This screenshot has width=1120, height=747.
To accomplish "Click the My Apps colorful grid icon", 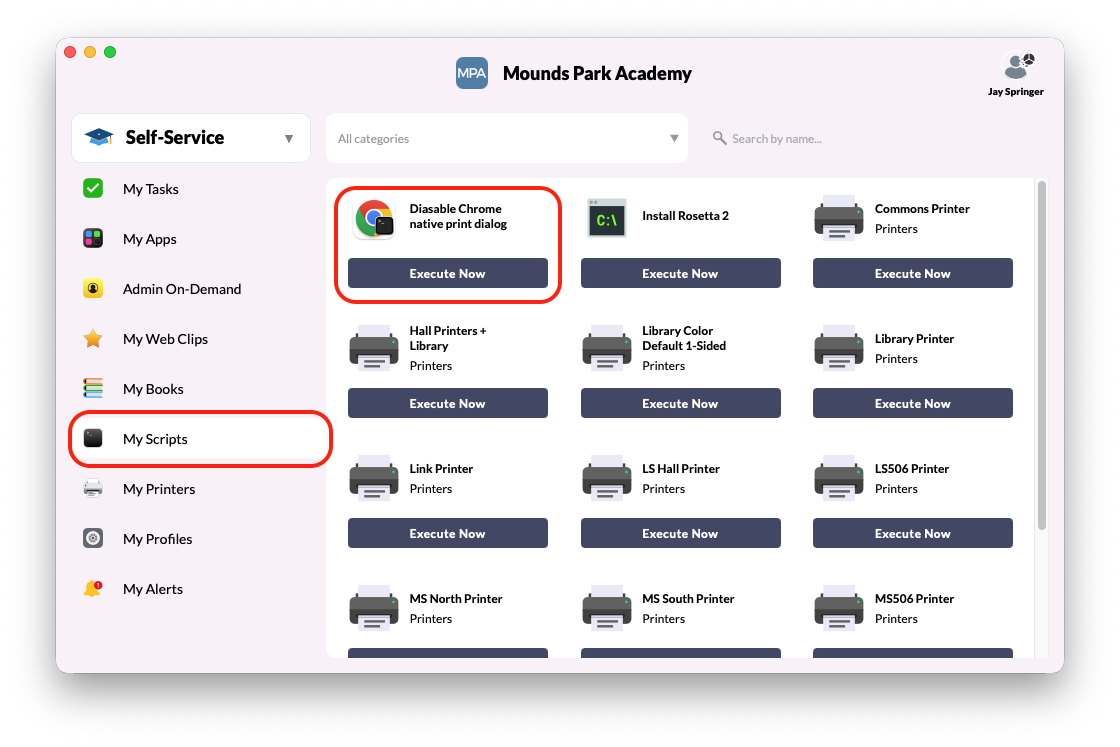I will pos(93,239).
